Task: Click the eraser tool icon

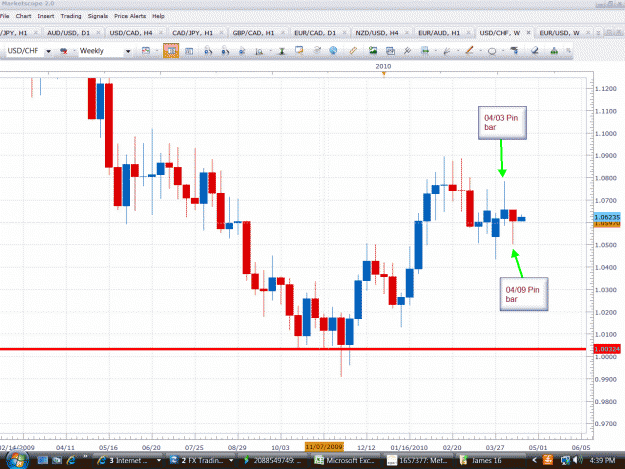Action: pos(535,51)
